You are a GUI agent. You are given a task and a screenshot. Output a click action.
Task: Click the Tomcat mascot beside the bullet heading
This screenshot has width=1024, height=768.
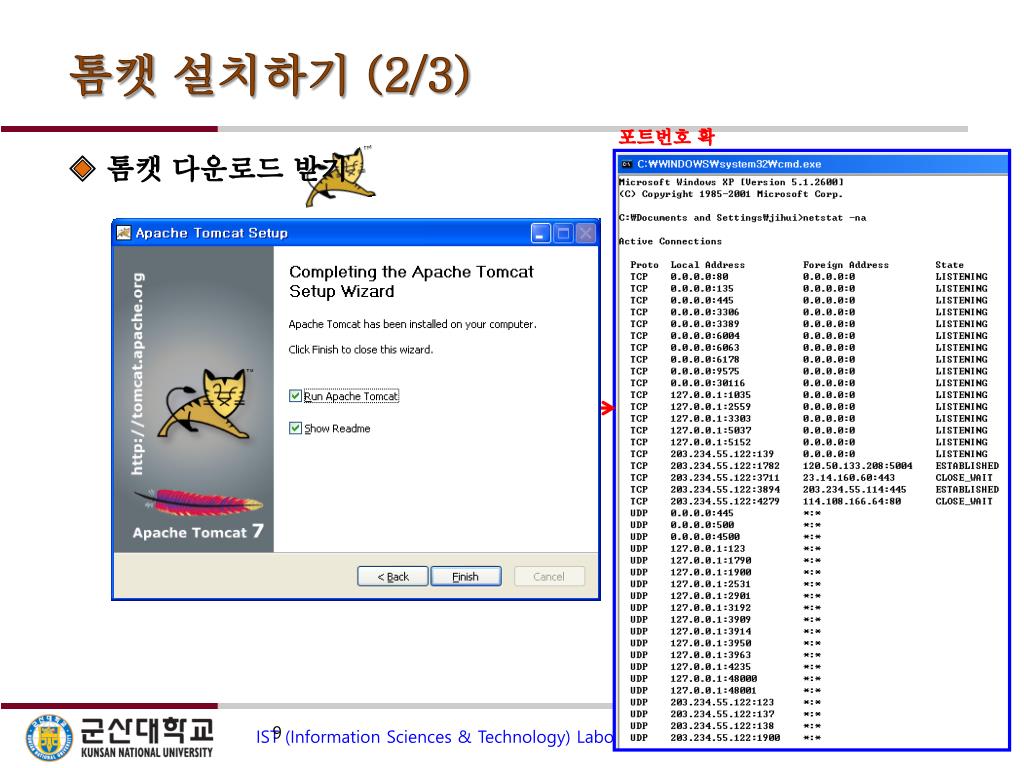point(340,176)
